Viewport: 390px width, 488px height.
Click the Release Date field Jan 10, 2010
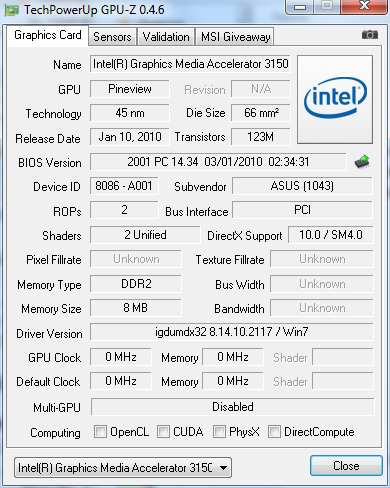coord(130,137)
